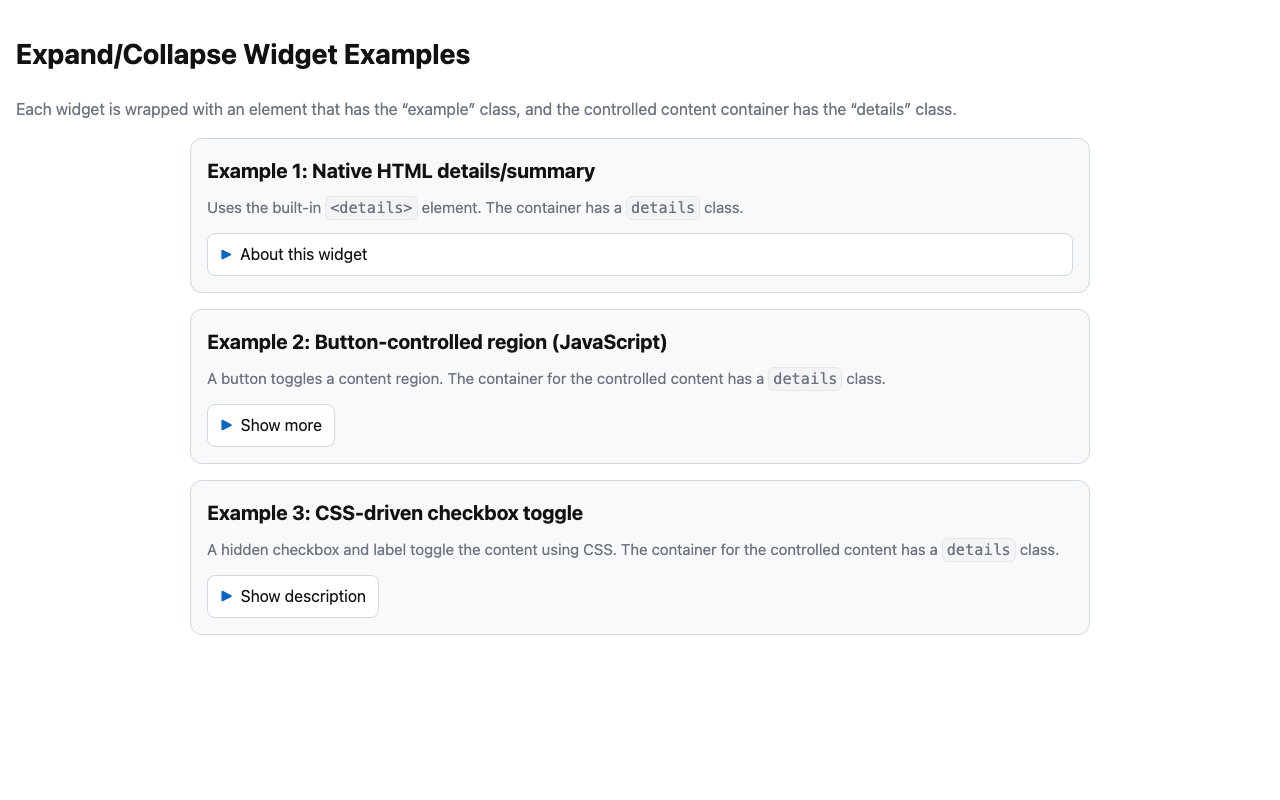The image size is (1280, 800).
Task: Select the Example 3 CSS-driven checkbox toggle heading
Action: coord(394,513)
